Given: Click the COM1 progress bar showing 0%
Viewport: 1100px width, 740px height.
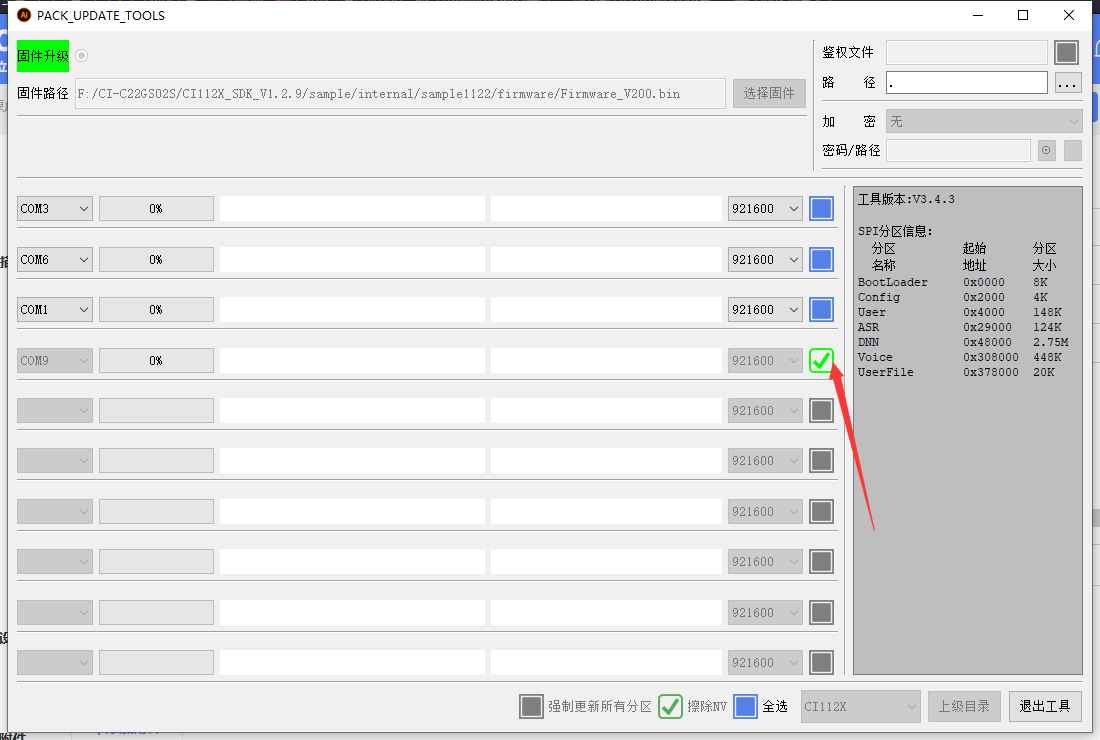Looking at the screenshot, I should point(156,309).
